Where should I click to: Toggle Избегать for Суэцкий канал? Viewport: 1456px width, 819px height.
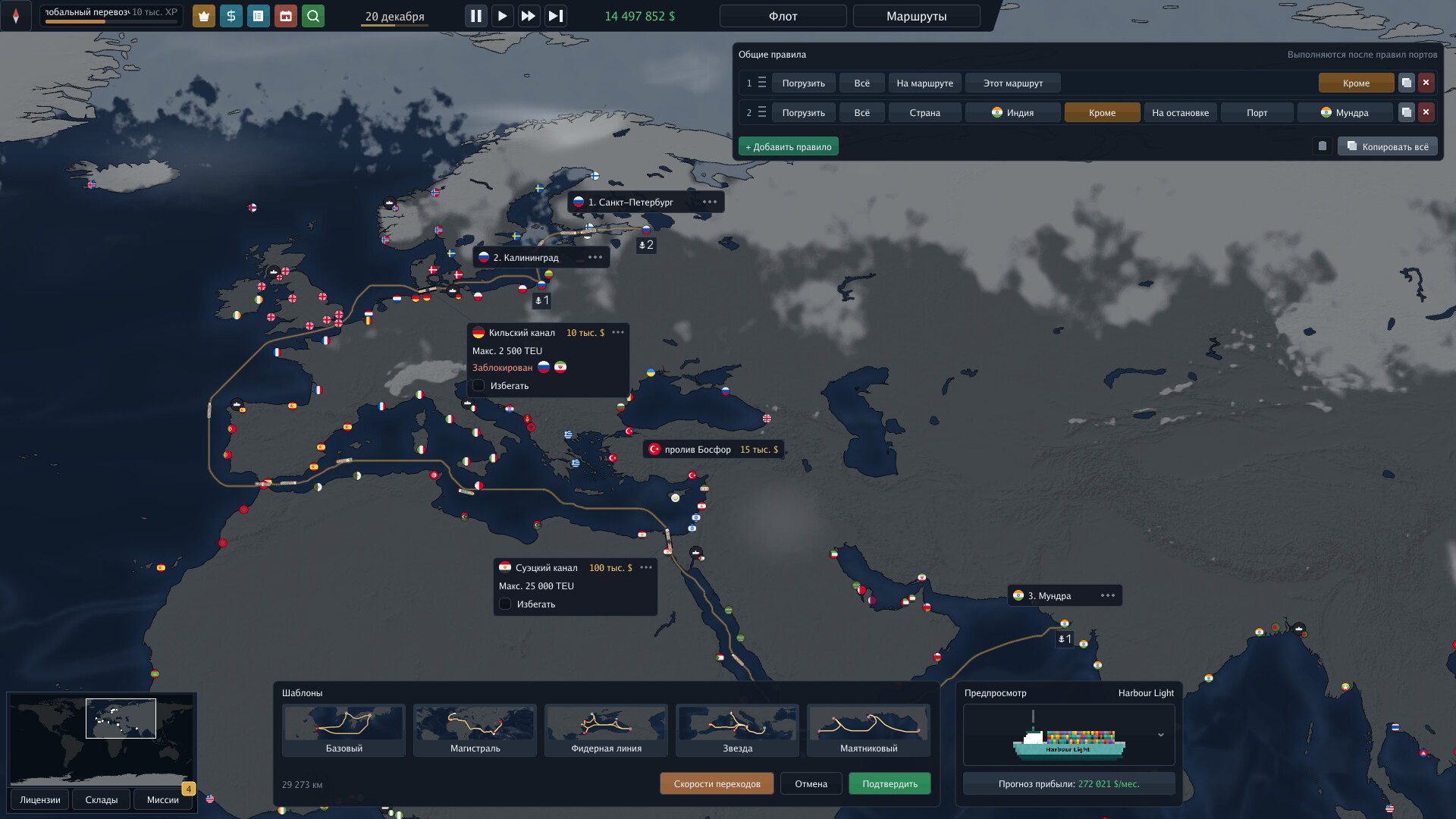click(x=505, y=604)
